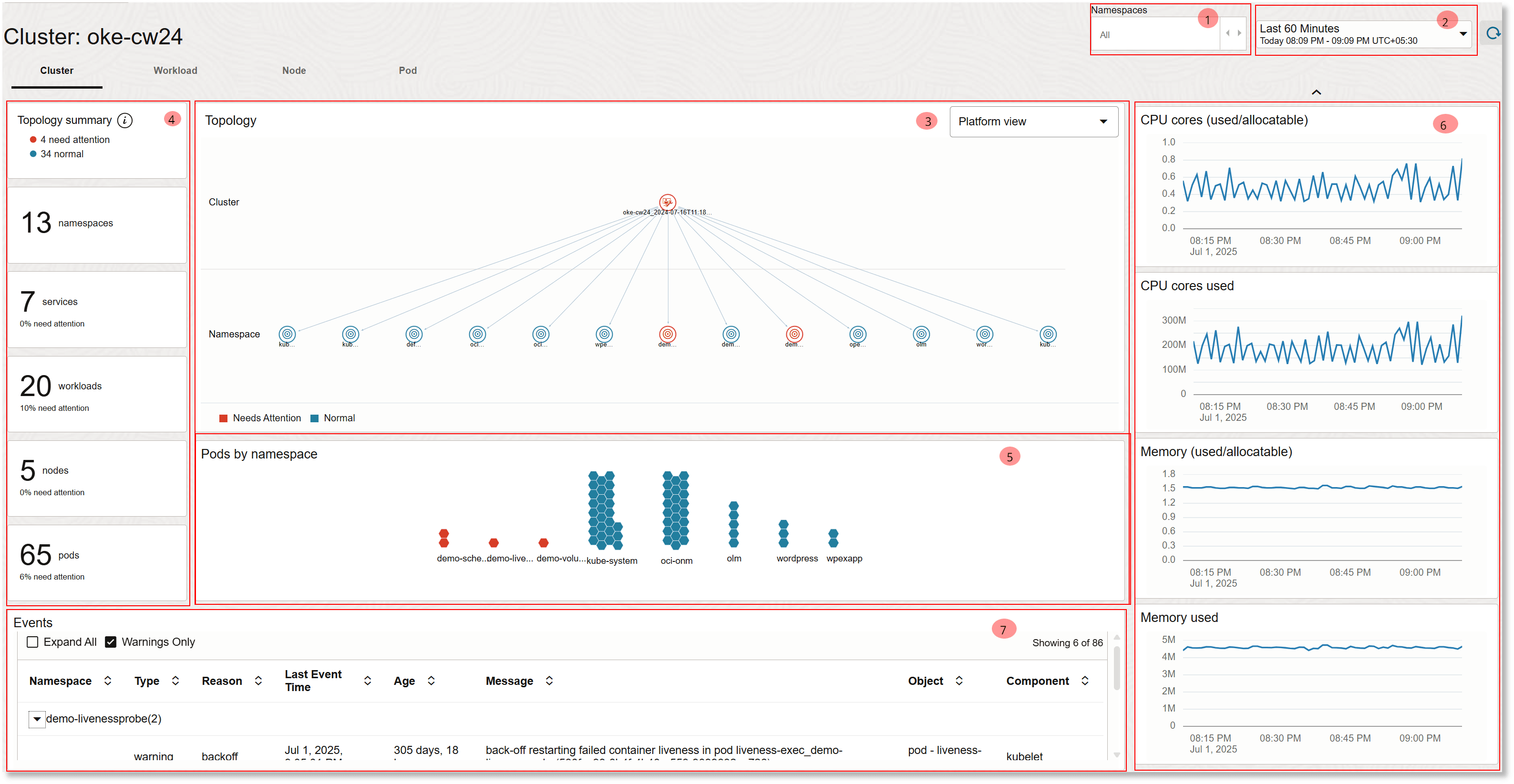Open the Platform view dropdown
This screenshot has height=784, width=1514.
click(1033, 122)
